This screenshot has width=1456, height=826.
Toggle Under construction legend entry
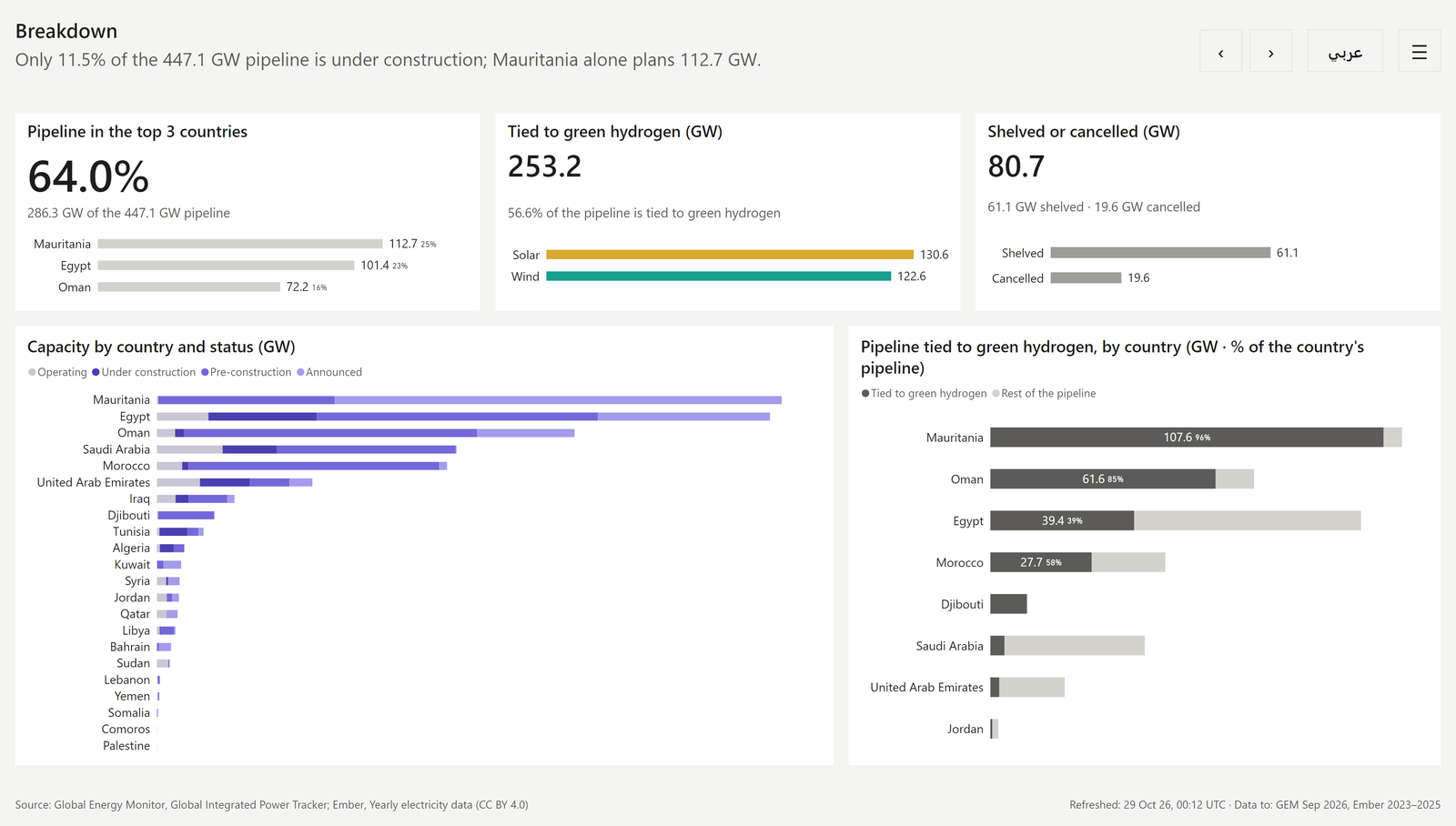point(144,372)
